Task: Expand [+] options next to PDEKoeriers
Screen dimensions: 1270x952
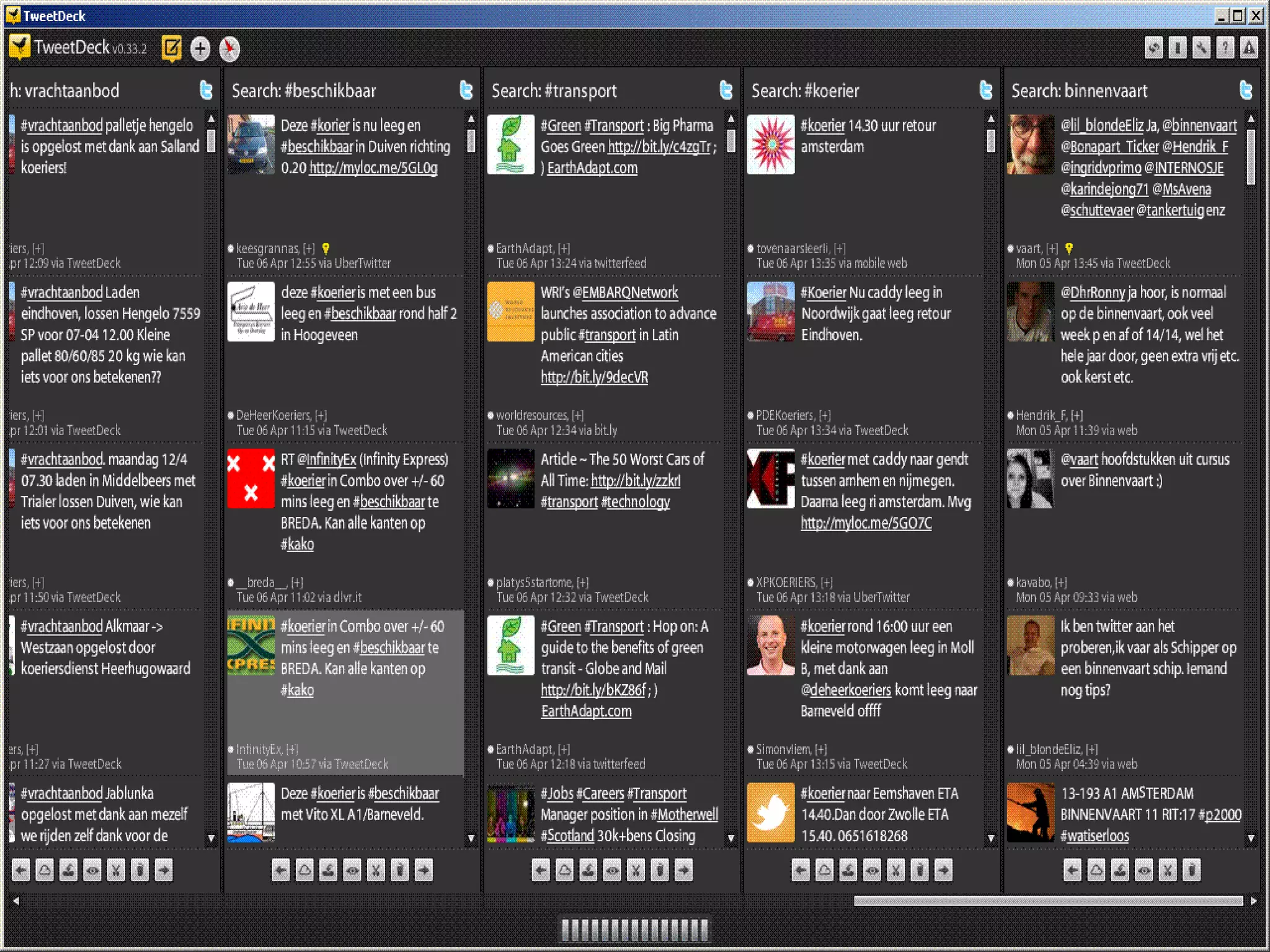Action: [825, 415]
